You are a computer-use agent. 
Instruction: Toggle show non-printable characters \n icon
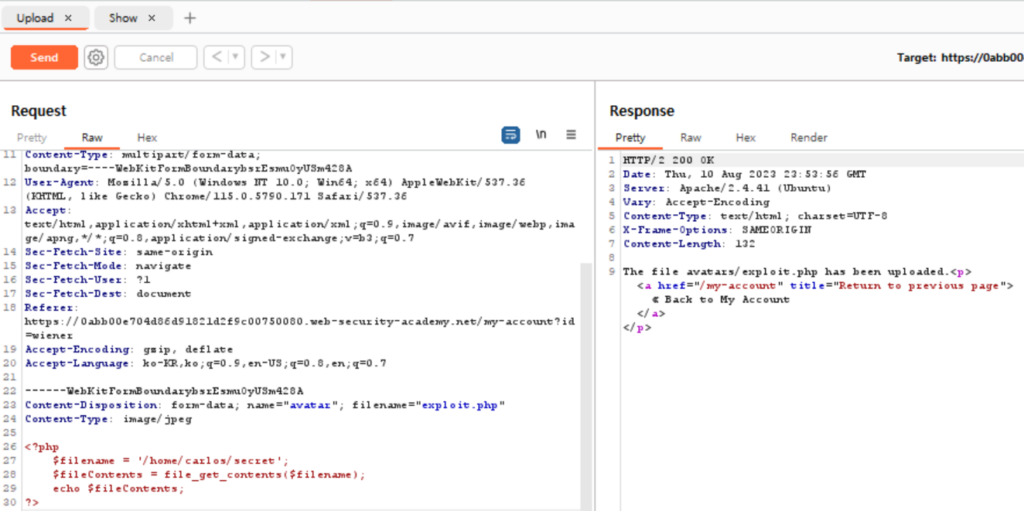click(541, 135)
